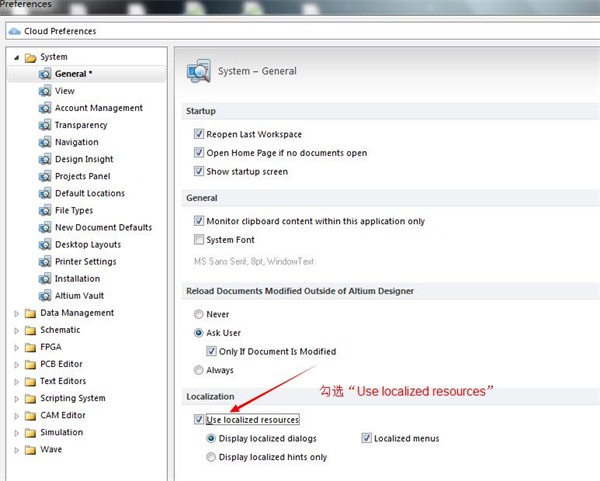The height and width of the screenshot is (481, 600).
Task: Click the File Types page icon
Action: click(x=45, y=210)
